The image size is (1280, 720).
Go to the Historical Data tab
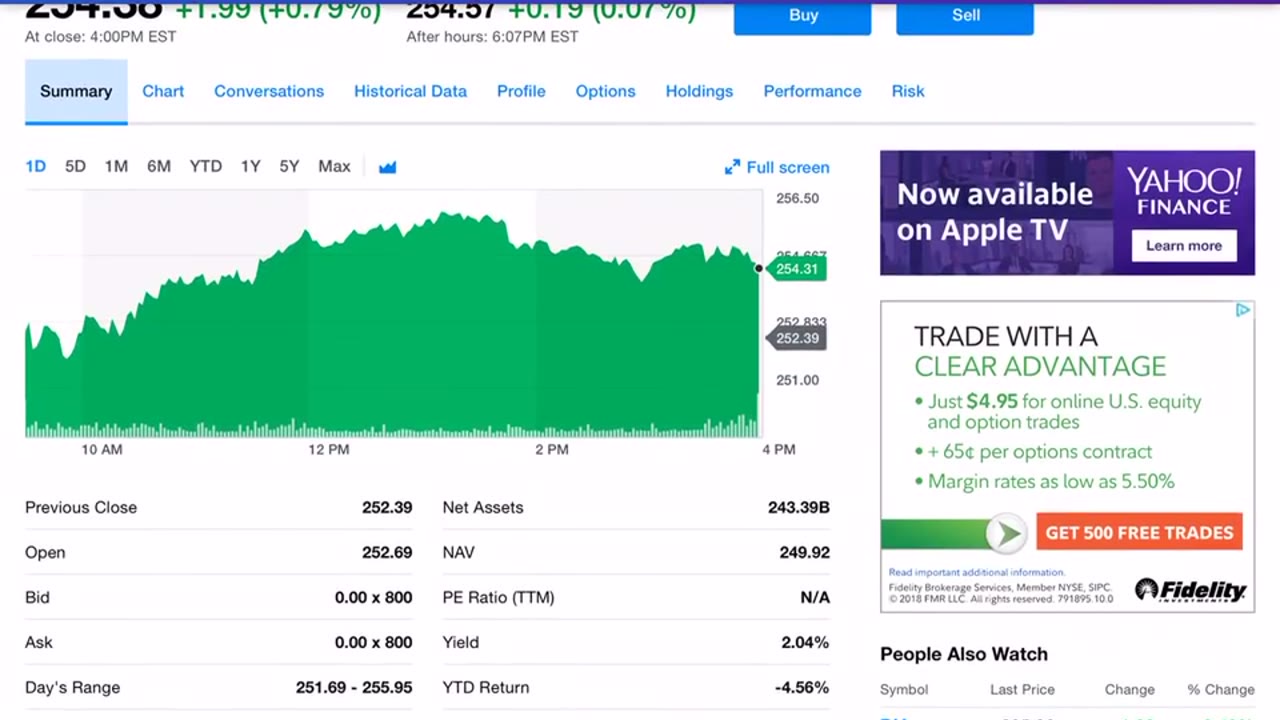click(x=410, y=91)
